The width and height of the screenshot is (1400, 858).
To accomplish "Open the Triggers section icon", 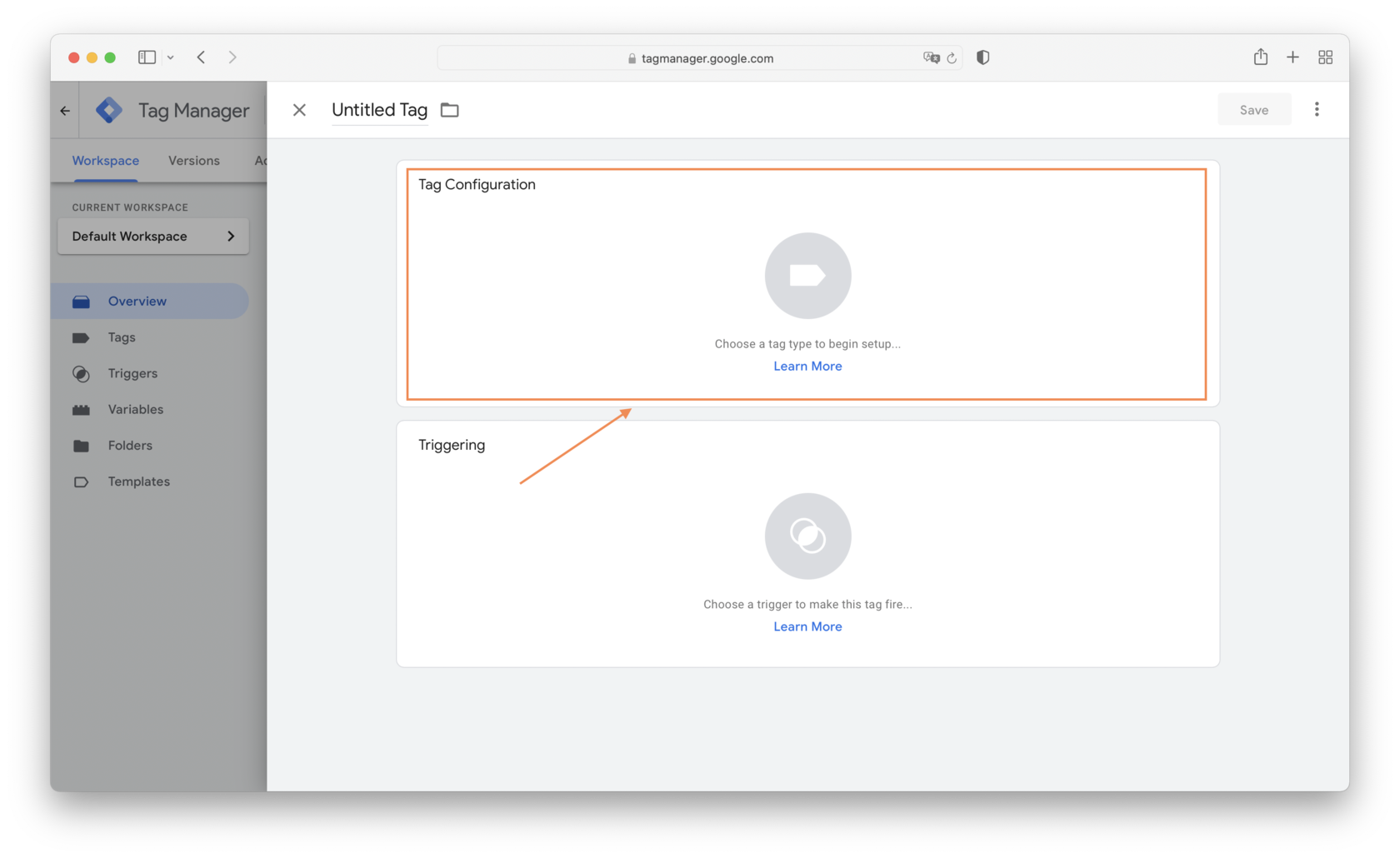I will point(81,374).
